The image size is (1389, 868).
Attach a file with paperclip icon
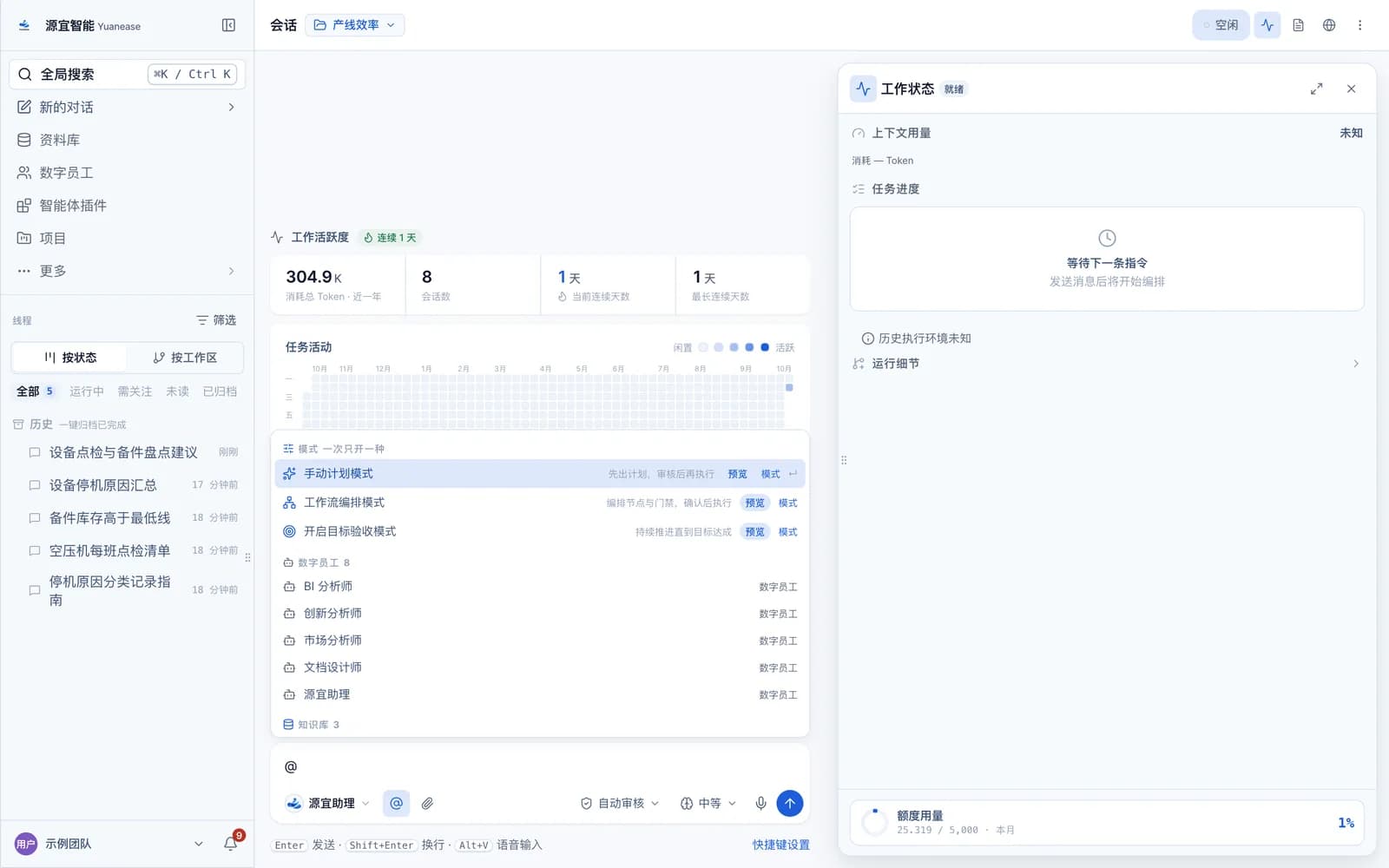[427, 804]
